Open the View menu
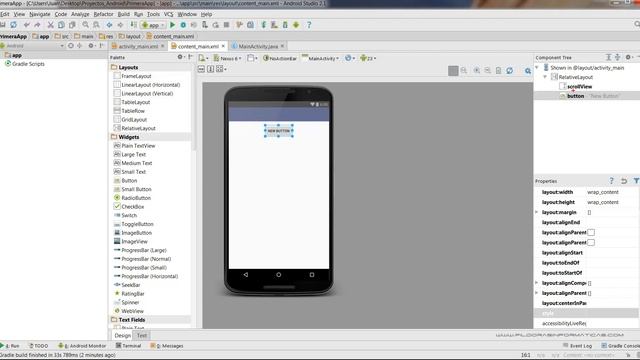This screenshot has width=640, height=360. pyautogui.click(x=19, y=14)
